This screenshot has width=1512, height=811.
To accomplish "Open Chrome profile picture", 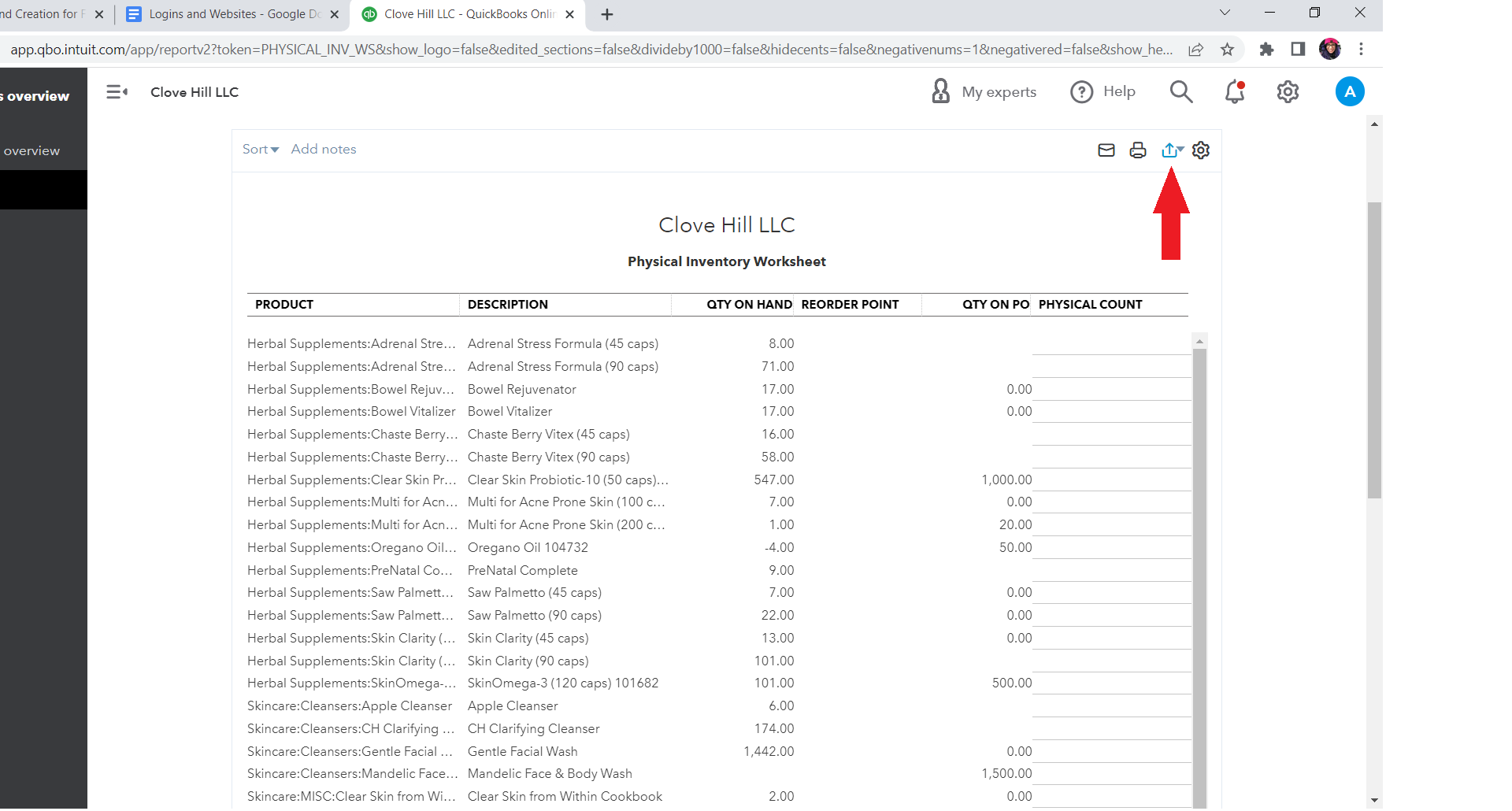I will pos(1330,49).
